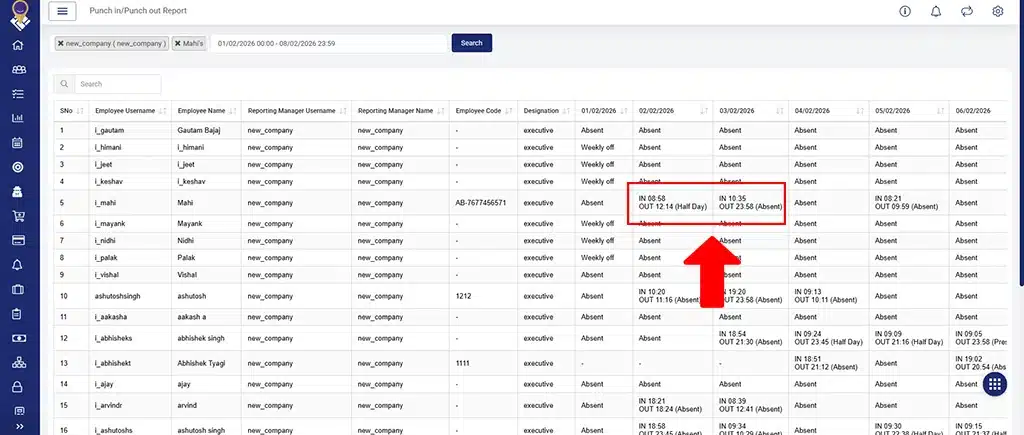Expand the sidebar with double-chevron icon
This screenshot has width=1024, height=435.
pos(18,427)
